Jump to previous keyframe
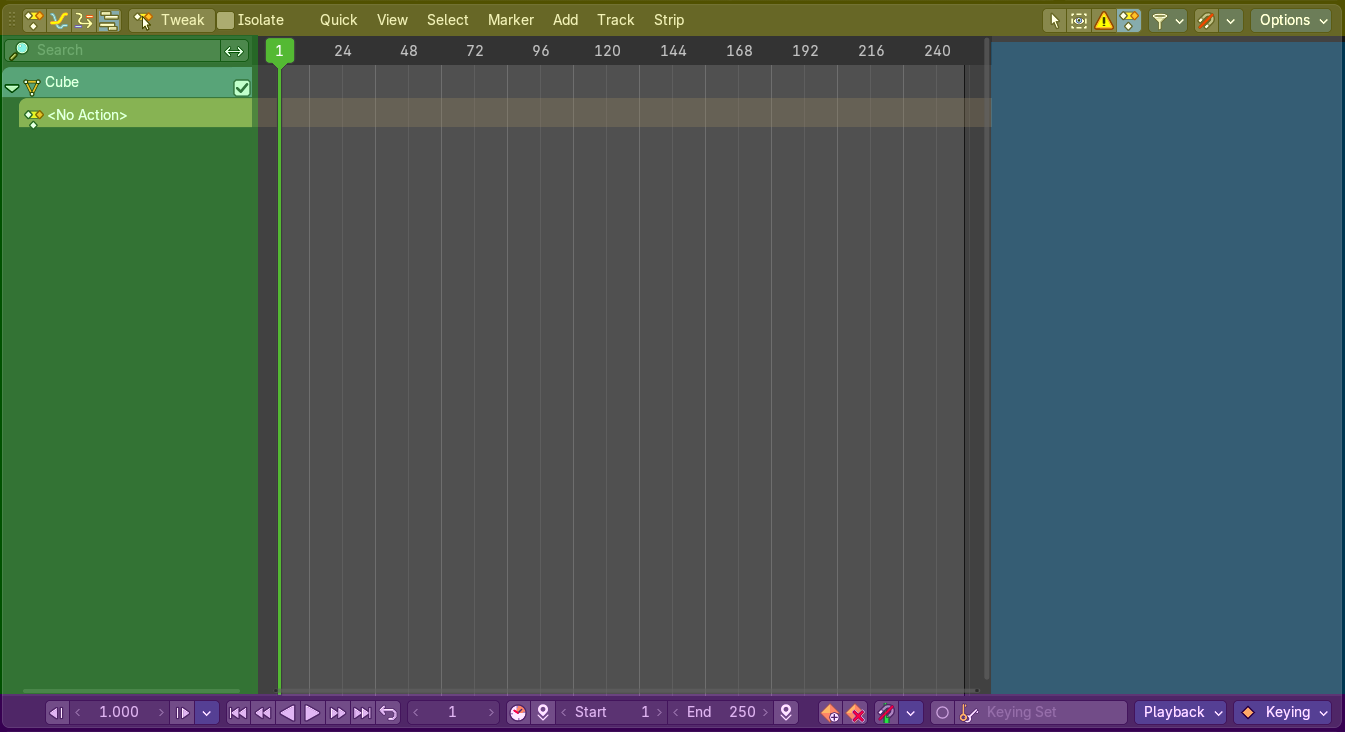The width and height of the screenshot is (1345, 732). [x=263, y=713]
